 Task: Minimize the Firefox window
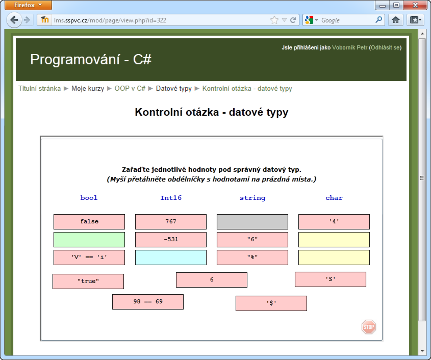coord(382,5)
